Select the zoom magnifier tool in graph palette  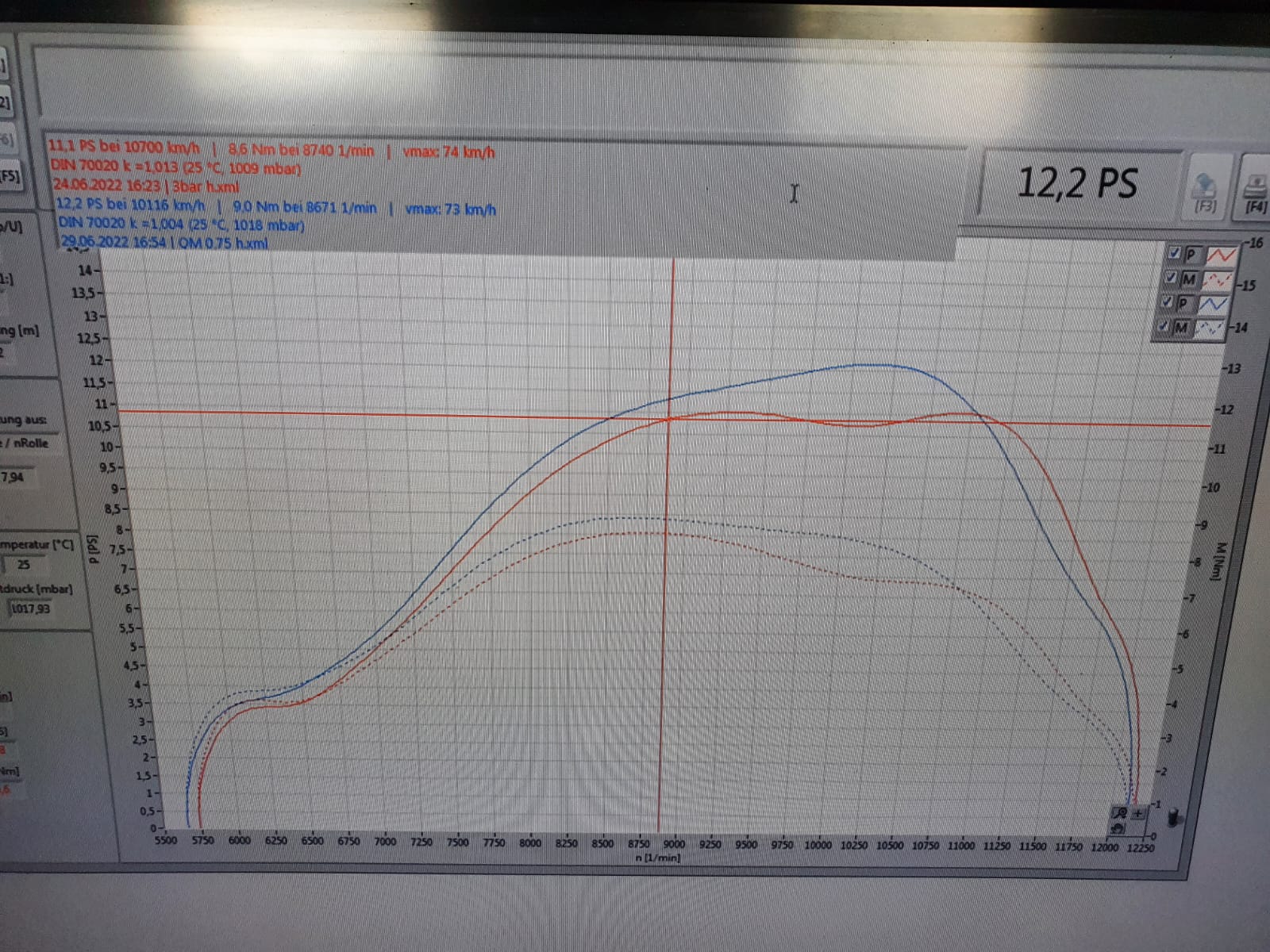[x=1121, y=813]
